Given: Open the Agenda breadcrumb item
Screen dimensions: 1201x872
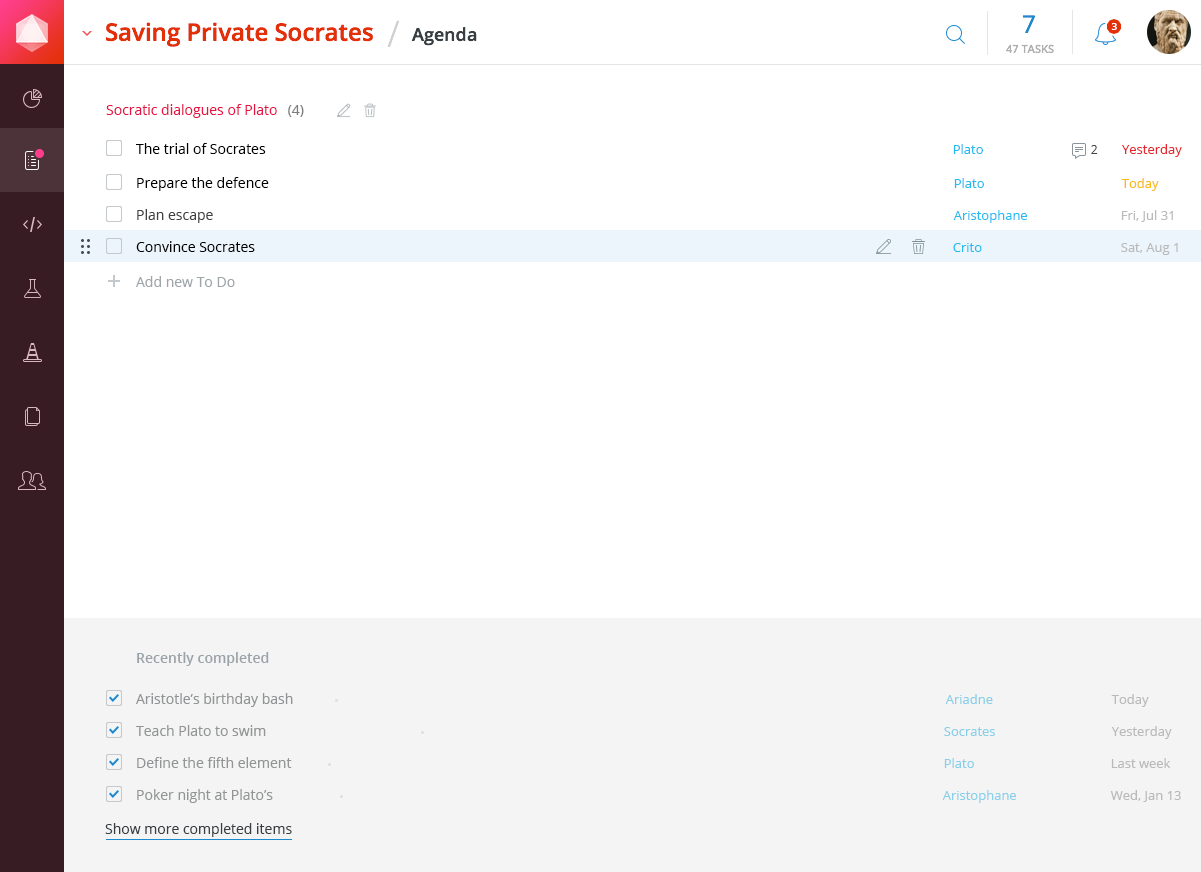Looking at the screenshot, I should pyautogui.click(x=444, y=34).
